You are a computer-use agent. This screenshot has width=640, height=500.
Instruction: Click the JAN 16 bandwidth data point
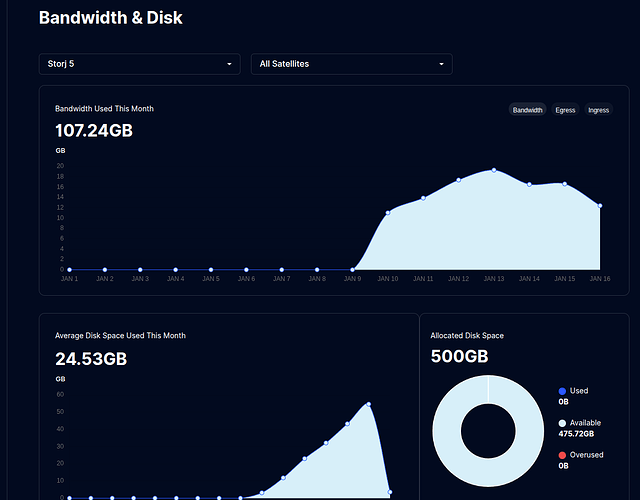[x=600, y=206]
